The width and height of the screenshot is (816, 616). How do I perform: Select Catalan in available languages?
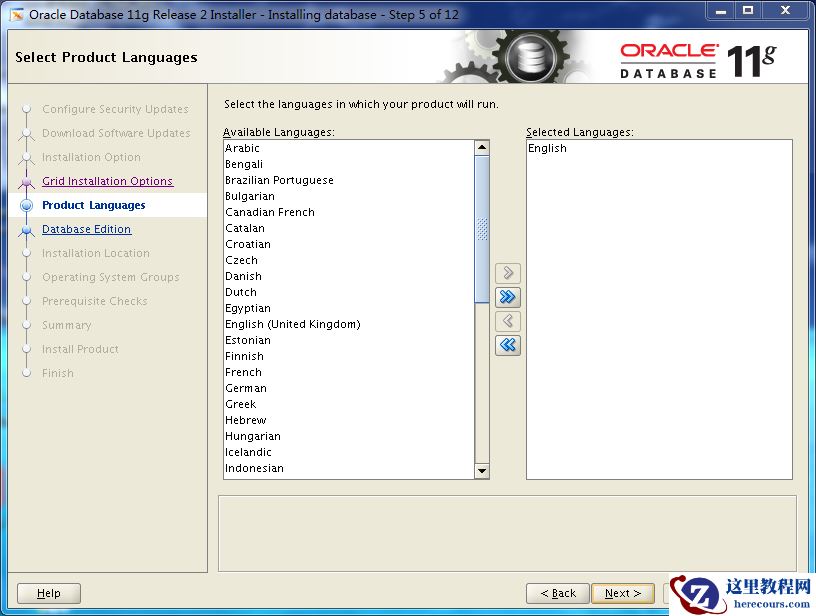(349, 228)
